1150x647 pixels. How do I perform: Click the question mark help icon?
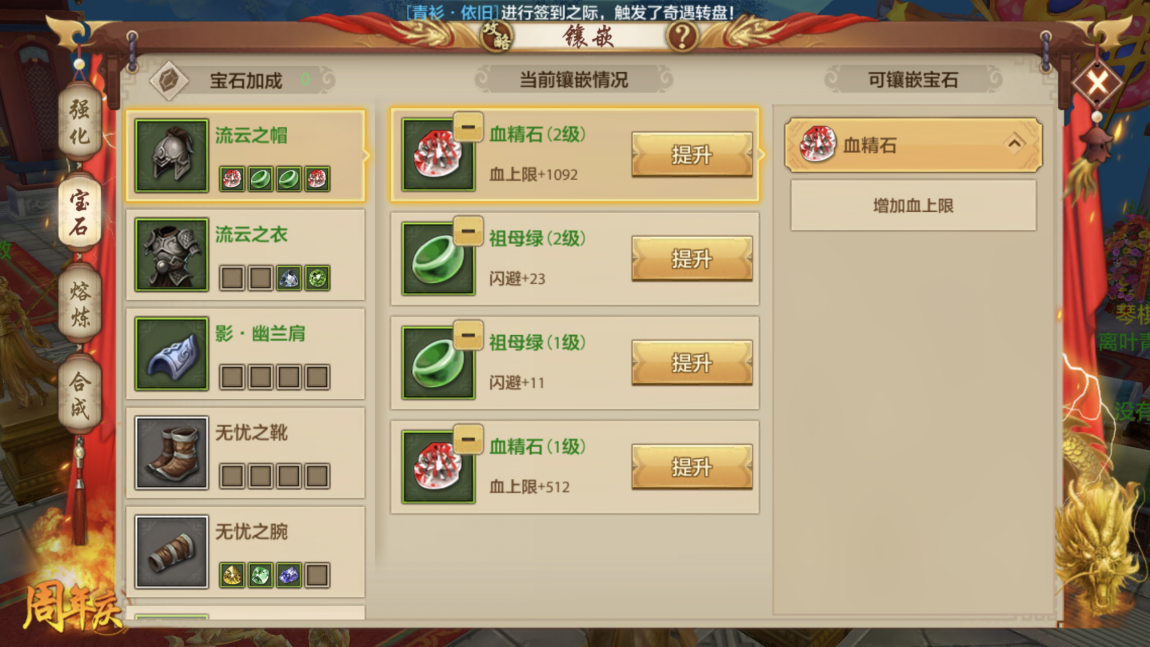click(681, 35)
